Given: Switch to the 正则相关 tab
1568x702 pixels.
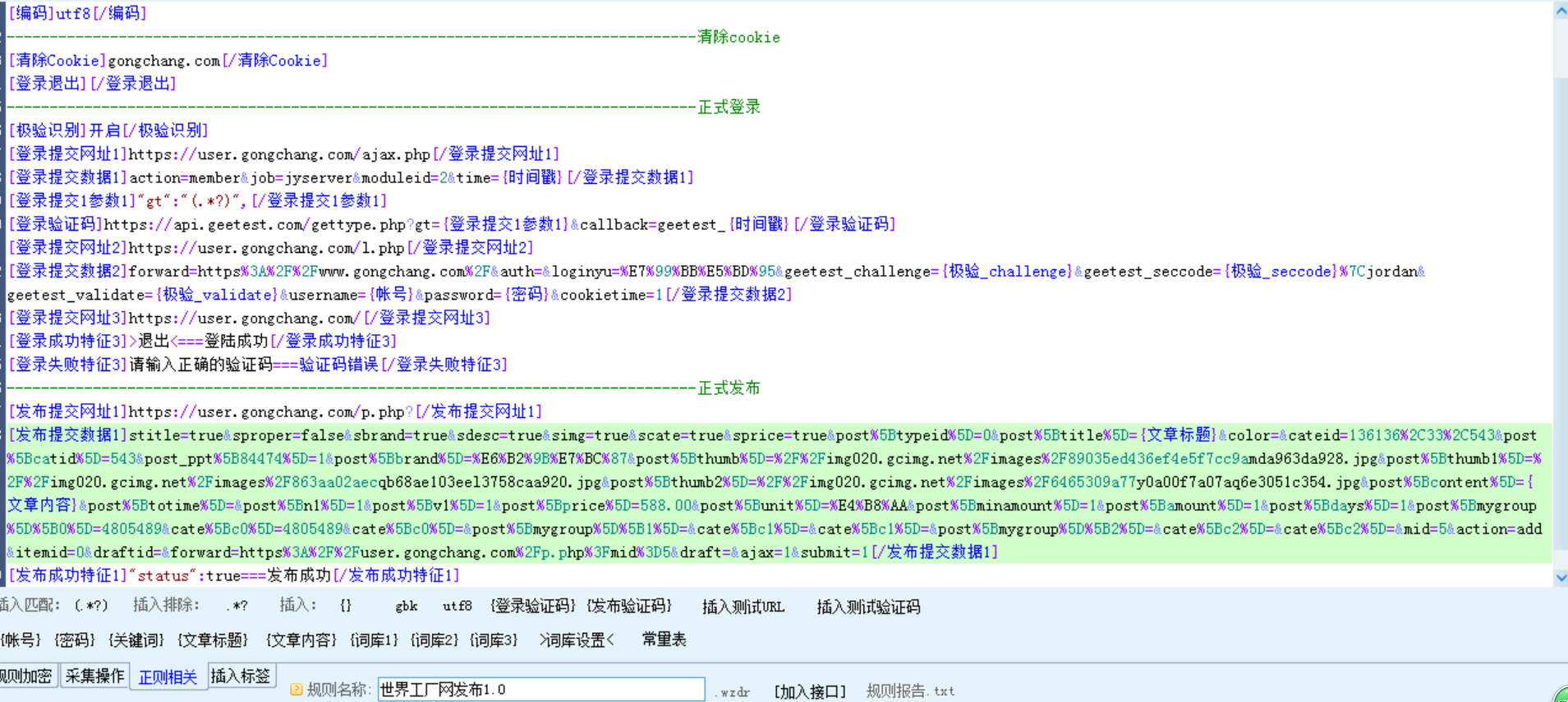Looking at the screenshot, I should pyautogui.click(x=168, y=677).
